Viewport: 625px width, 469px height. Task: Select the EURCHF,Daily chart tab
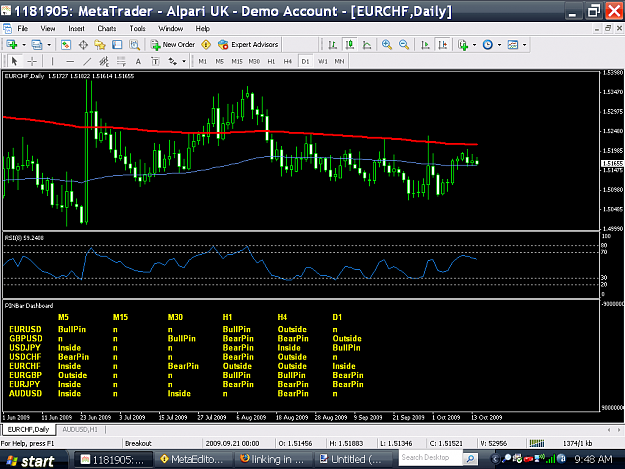pos(28,430)
